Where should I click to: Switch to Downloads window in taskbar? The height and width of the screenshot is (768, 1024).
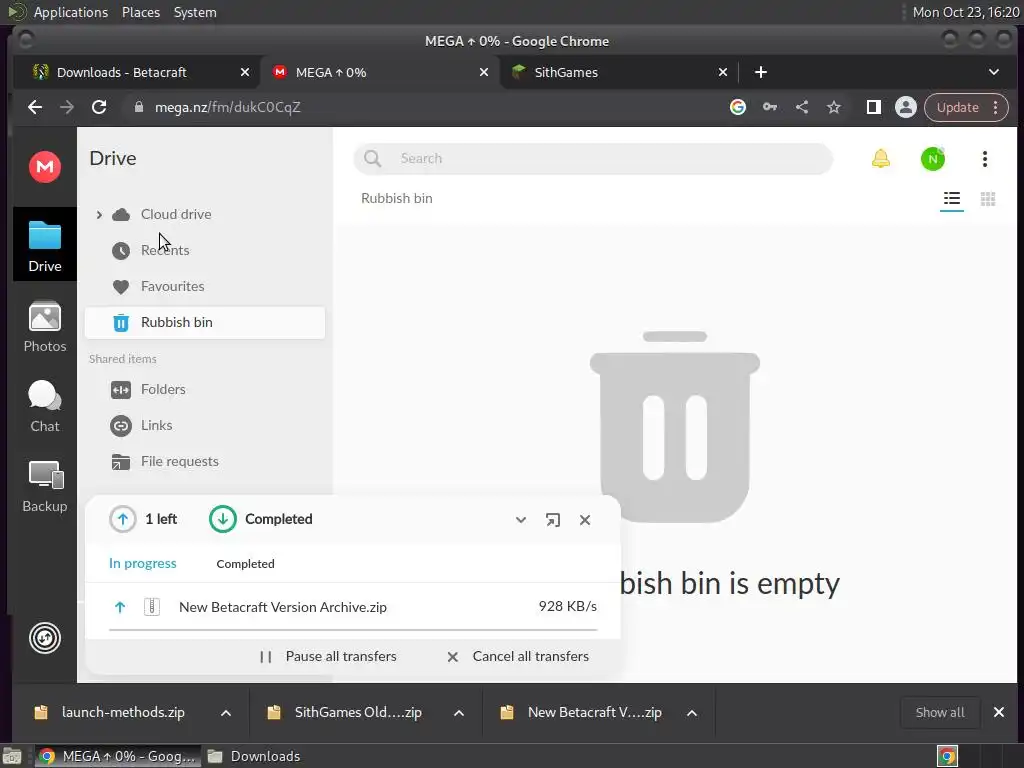[x=254, y=756]
